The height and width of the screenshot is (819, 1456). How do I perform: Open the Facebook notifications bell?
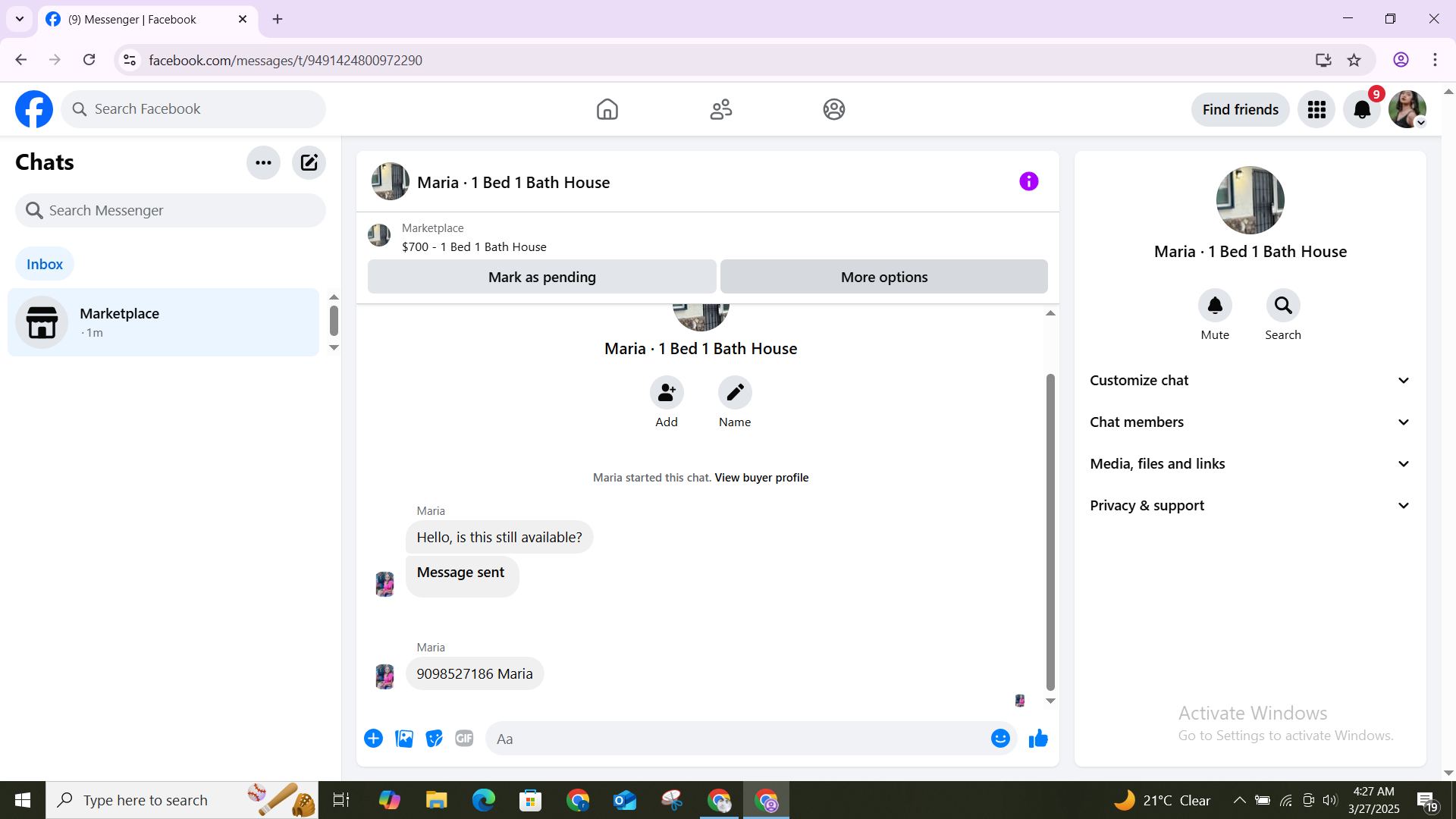1362,110
